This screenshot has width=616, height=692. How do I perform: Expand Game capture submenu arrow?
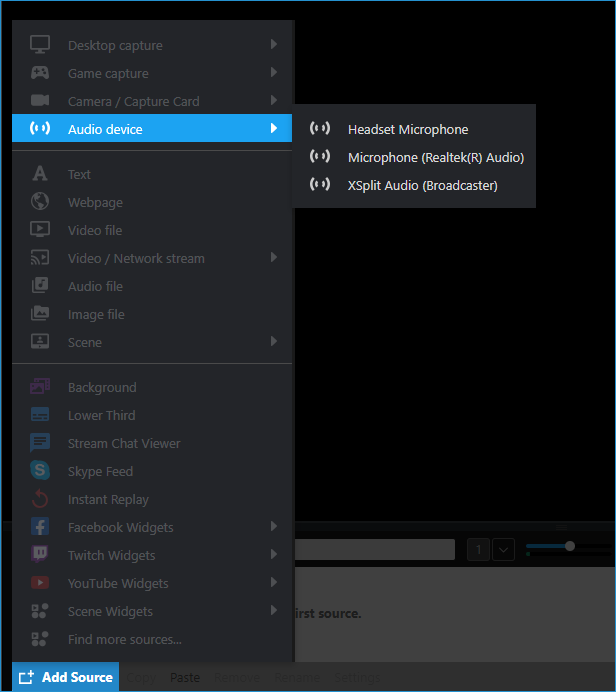274,72
